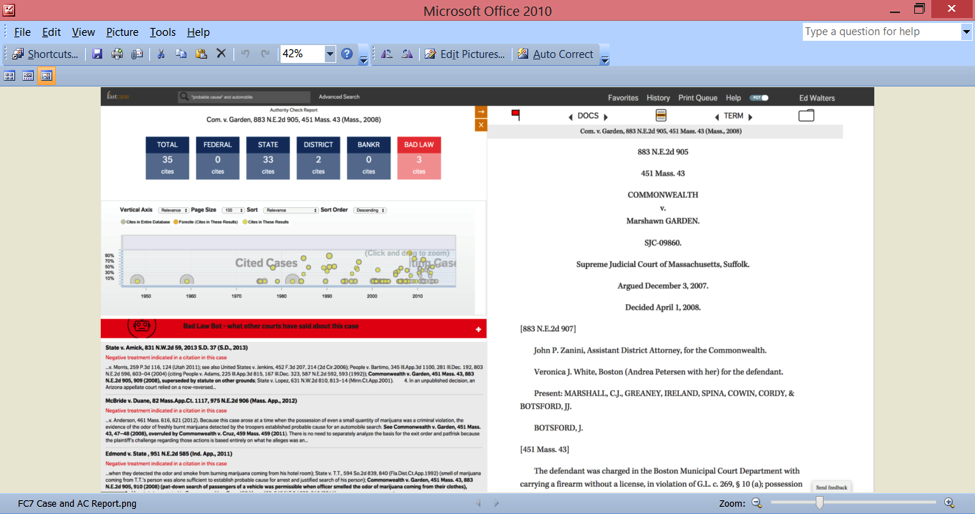This screenshot has width=975, height=514.
Task: Click the orange arrow button on the report panel
Action: [x=481, y=112]
